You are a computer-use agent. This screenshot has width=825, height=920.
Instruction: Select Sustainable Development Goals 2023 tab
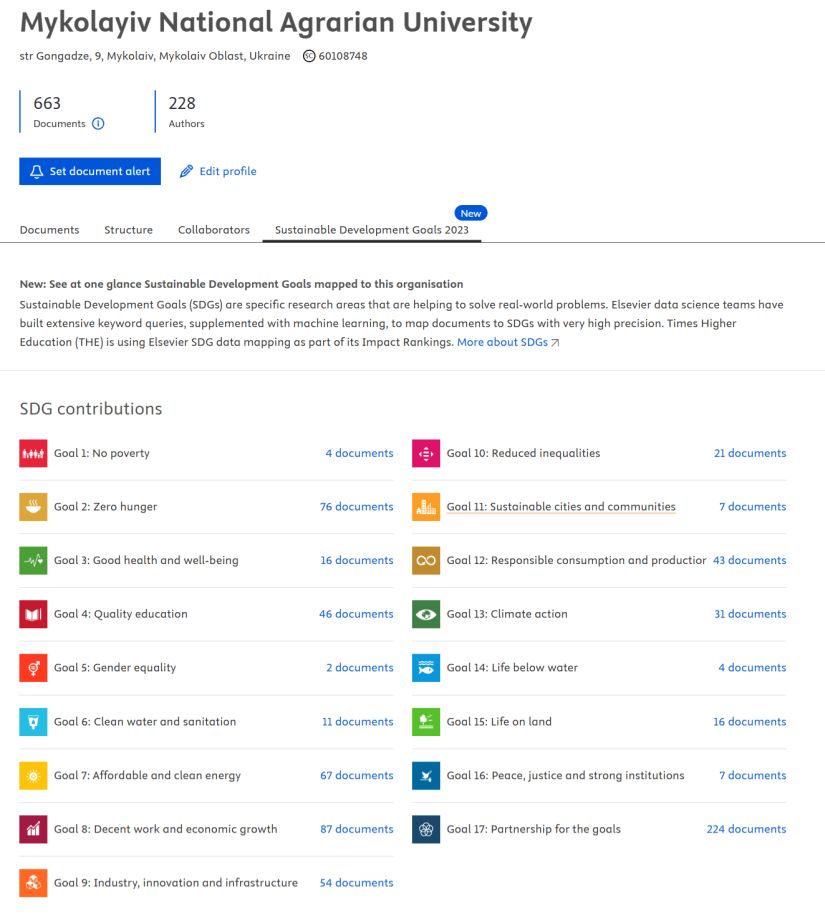(371, 230)
